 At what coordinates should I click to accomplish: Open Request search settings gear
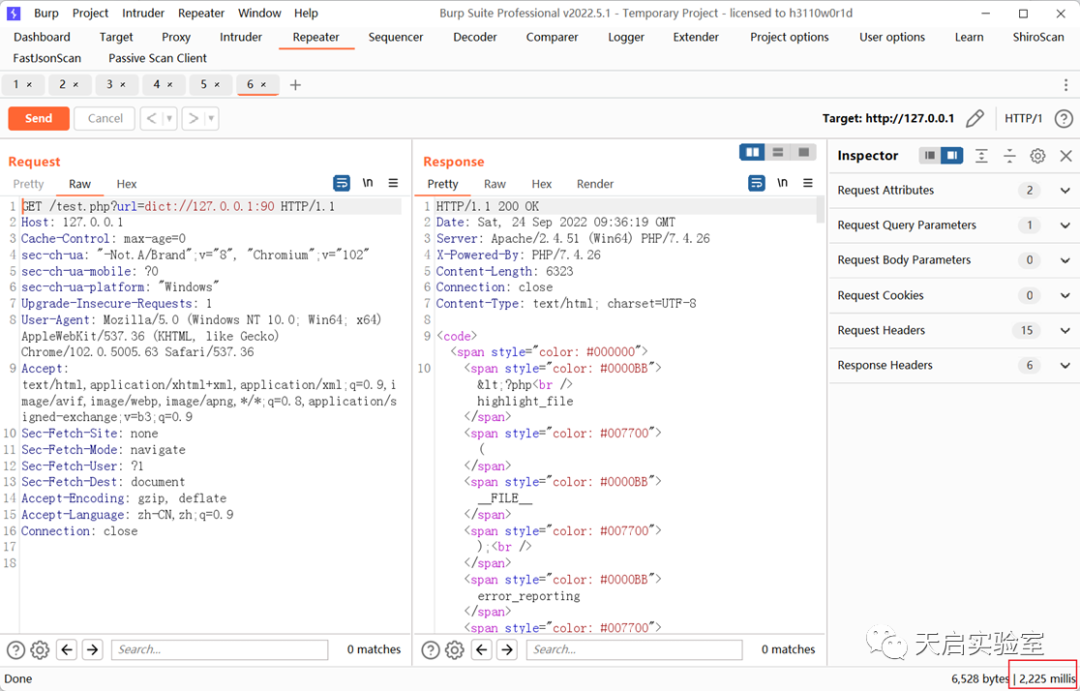pos(40,650)
